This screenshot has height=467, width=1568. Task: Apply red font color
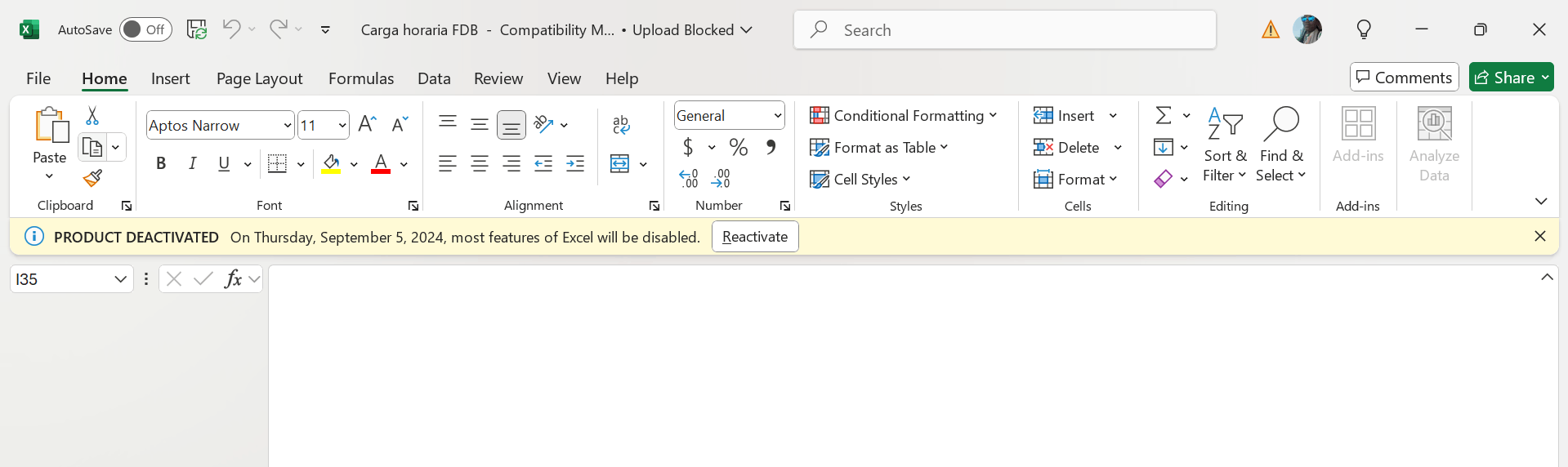click(381, 164)
